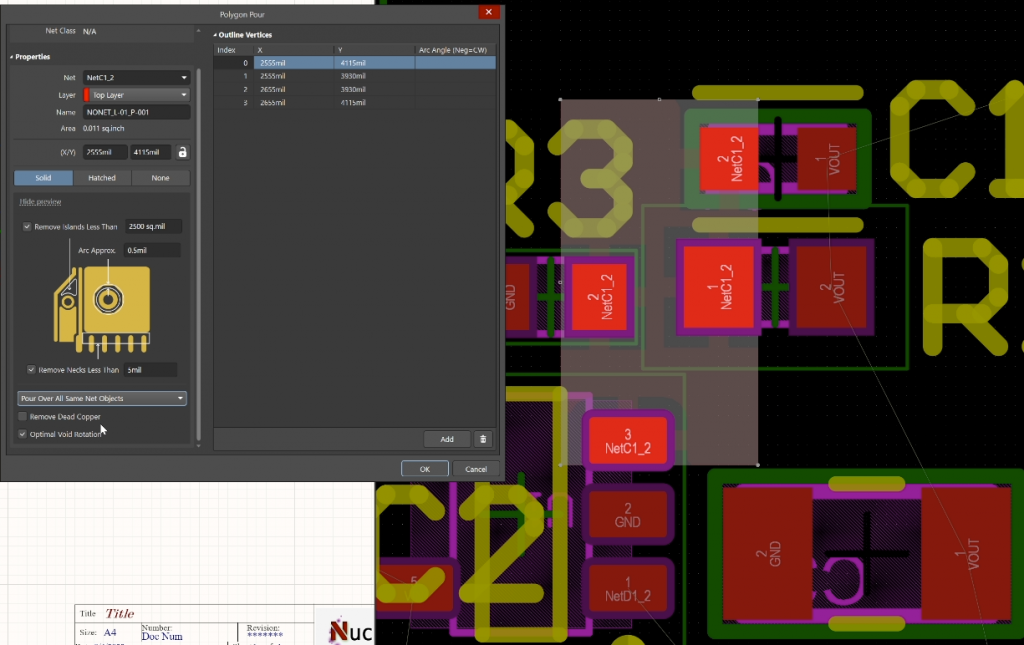Select vertex row index 2
The height and width of the screenshot is (645, 1024).
pyautogui.click(x=355, y=89)
